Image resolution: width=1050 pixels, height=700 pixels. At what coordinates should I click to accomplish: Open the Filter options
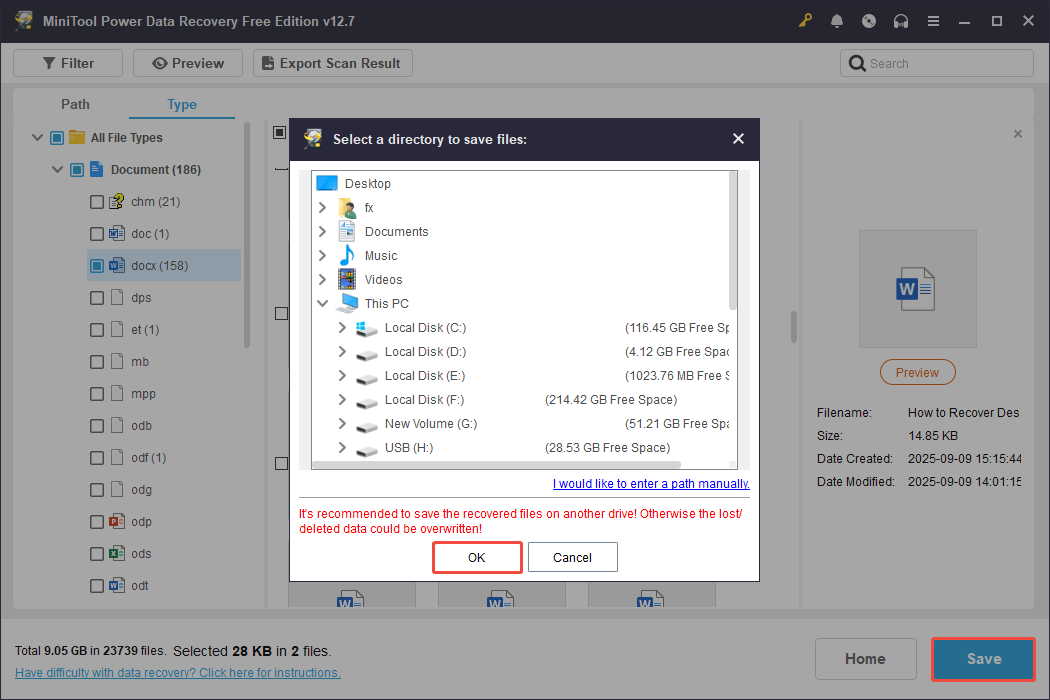click(67, 62)
